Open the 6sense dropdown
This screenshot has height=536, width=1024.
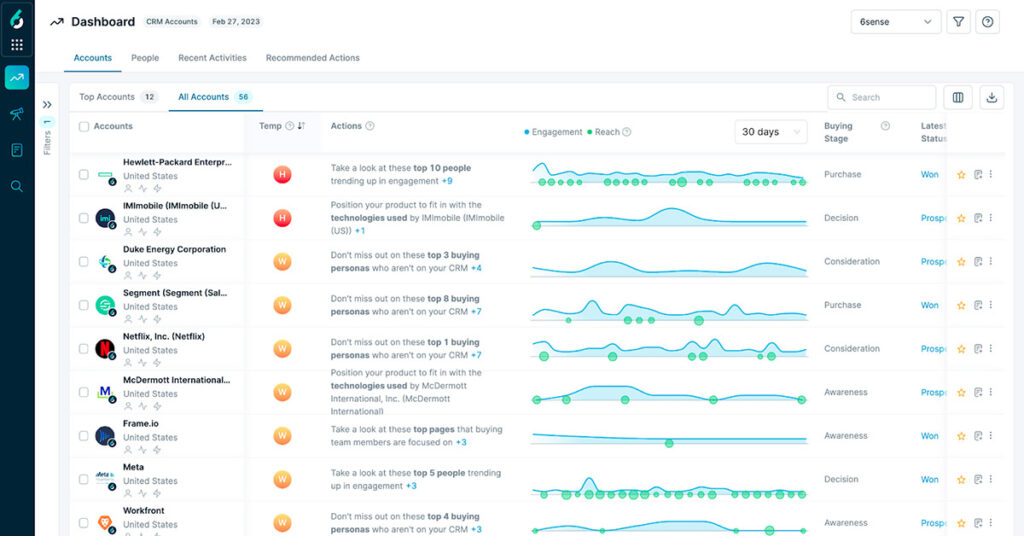(x=895, y=22)
